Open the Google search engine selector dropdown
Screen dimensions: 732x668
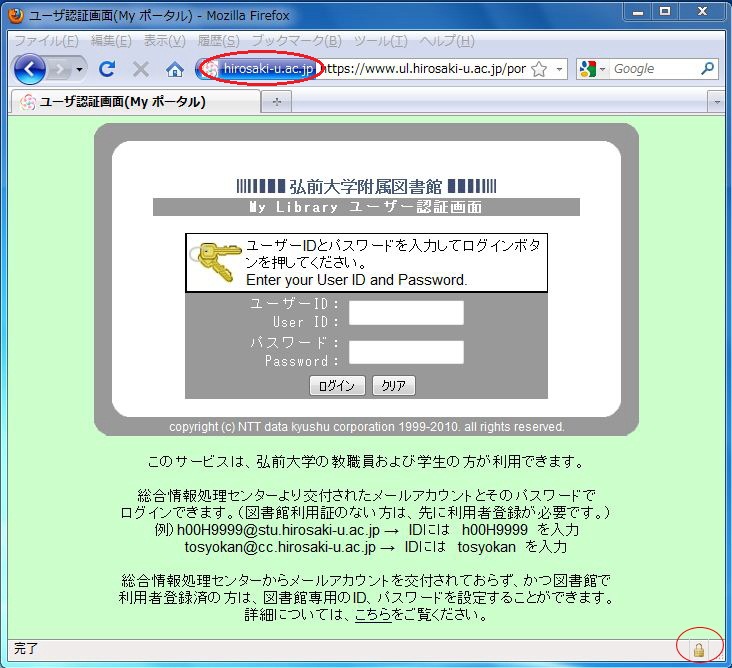pos(593,69)
